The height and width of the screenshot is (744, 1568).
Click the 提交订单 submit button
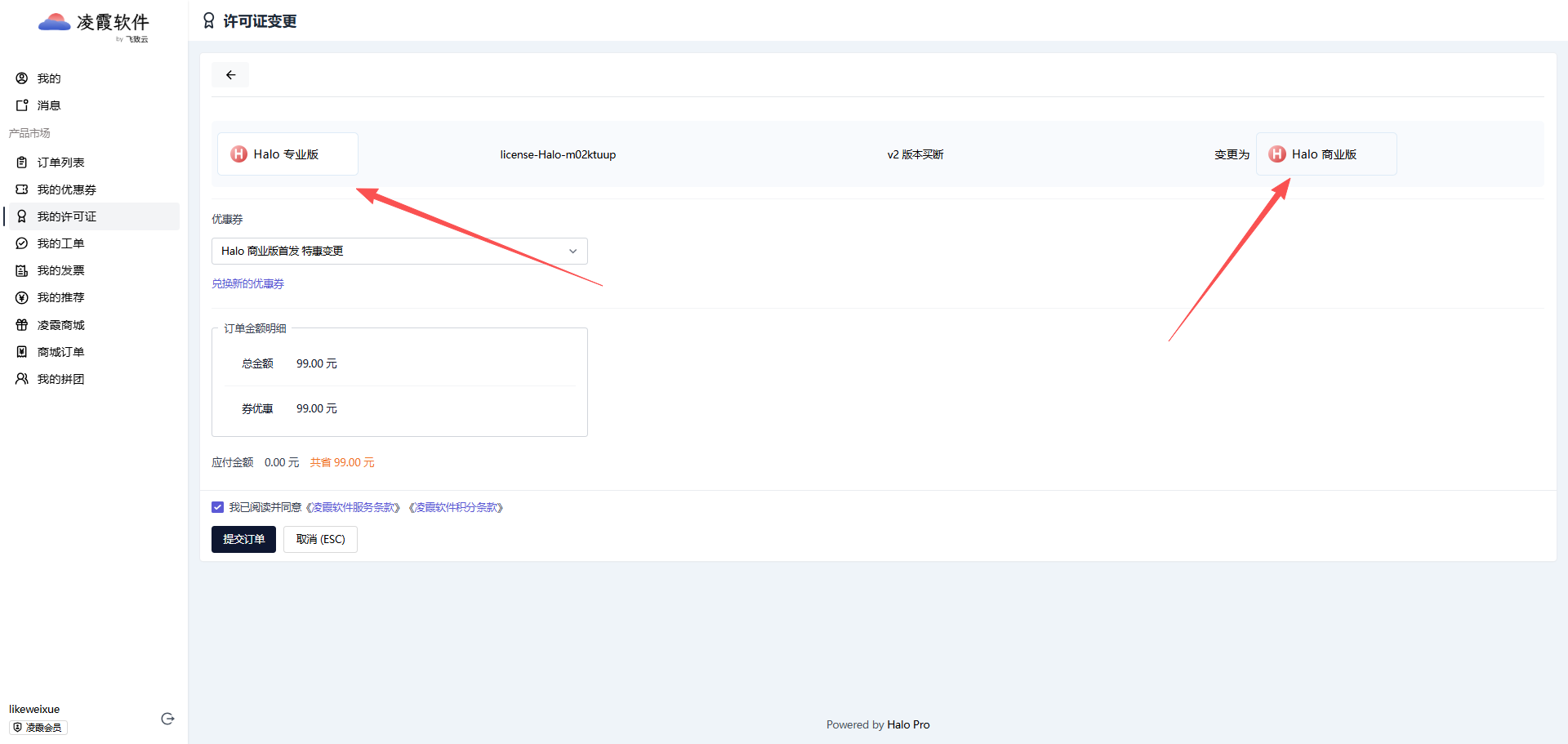(x=243, y=539)
